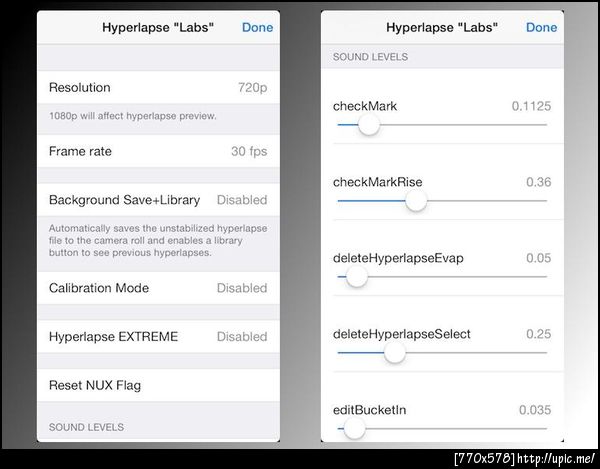Tap Done in the right Labs panel
This screenshot has height=469, width=600.
[541, 28]
